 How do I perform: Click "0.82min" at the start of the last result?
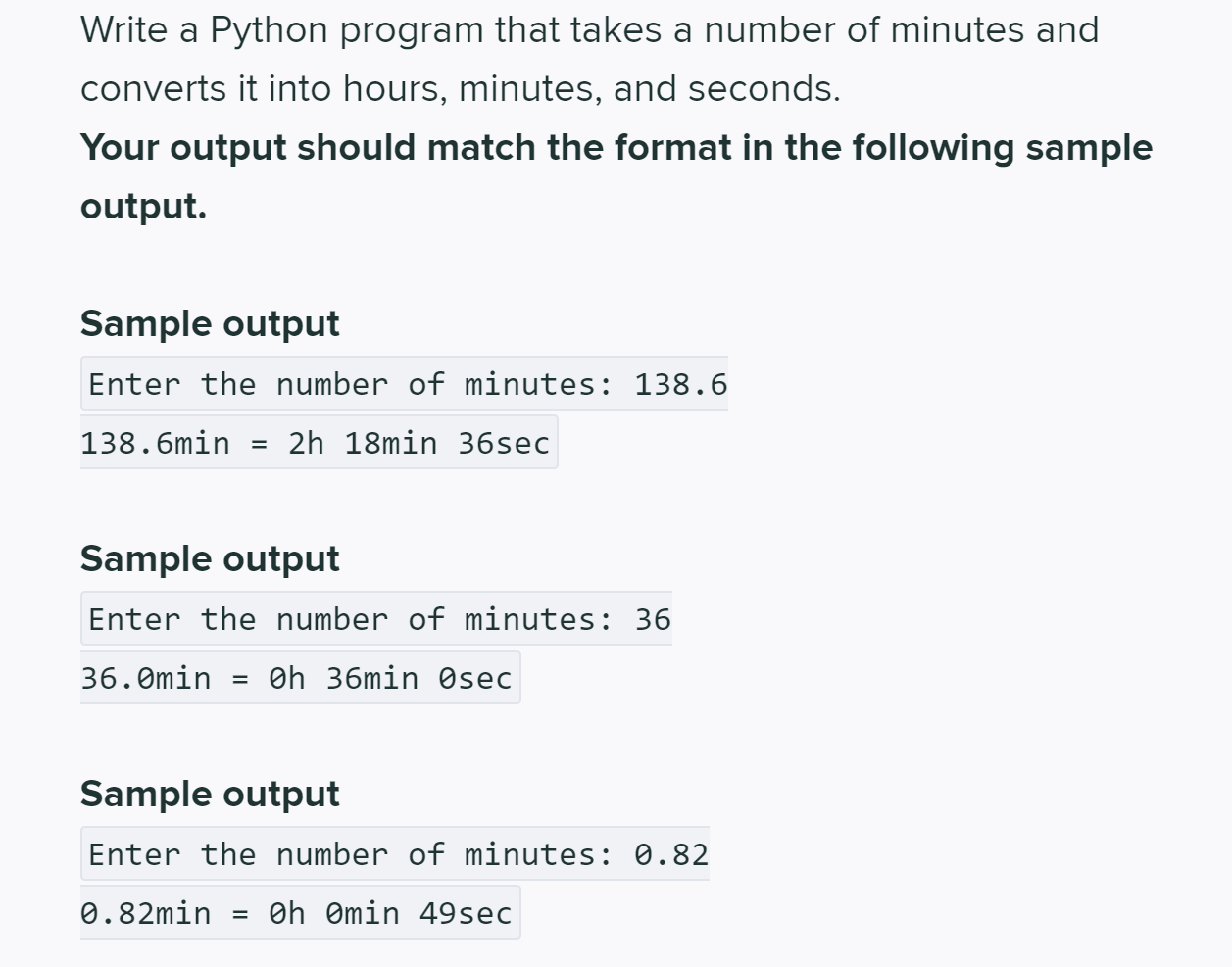pyautogui.click(x=146, y=913)
